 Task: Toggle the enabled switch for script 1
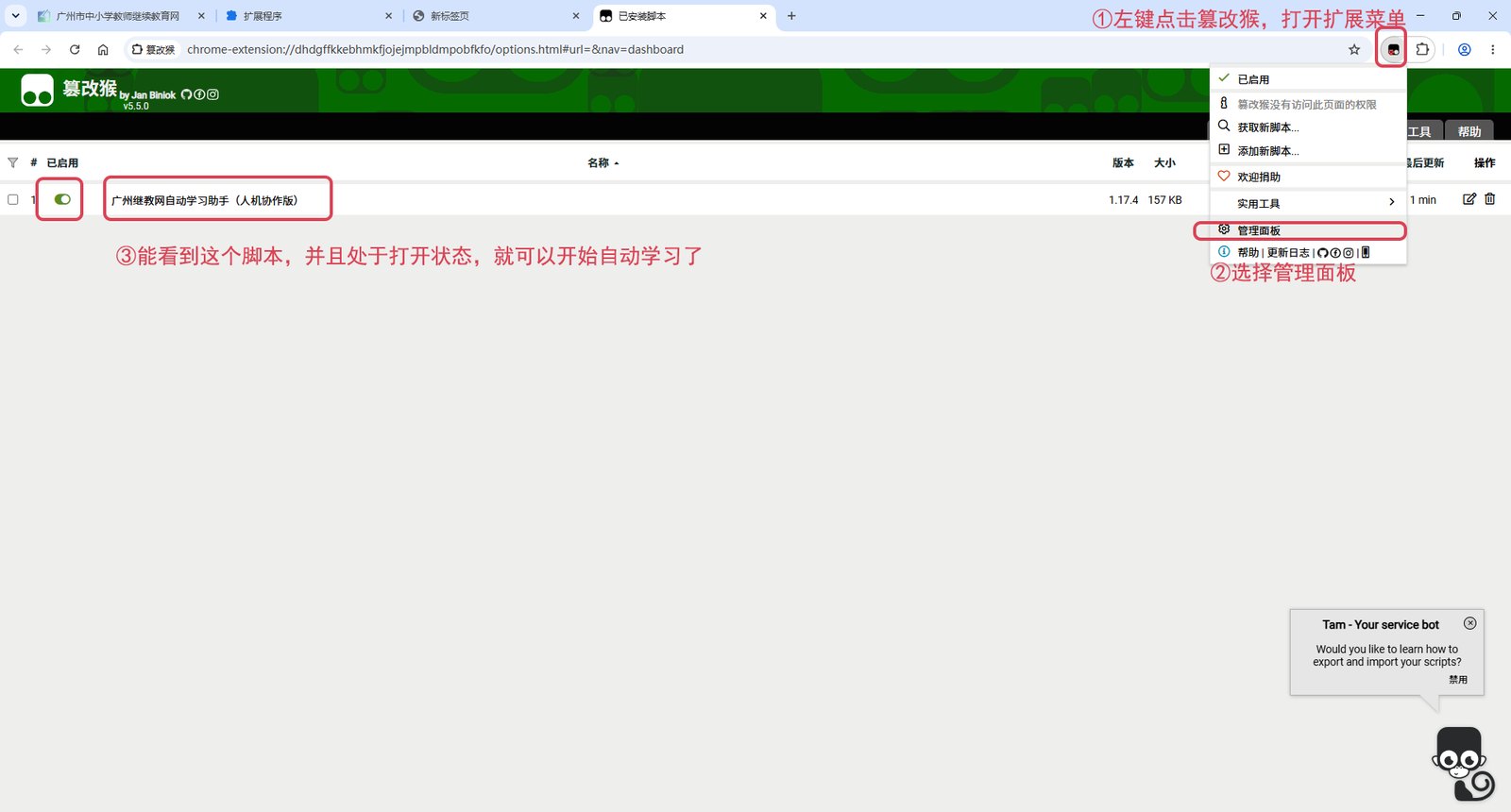click(x=62, y=199)
